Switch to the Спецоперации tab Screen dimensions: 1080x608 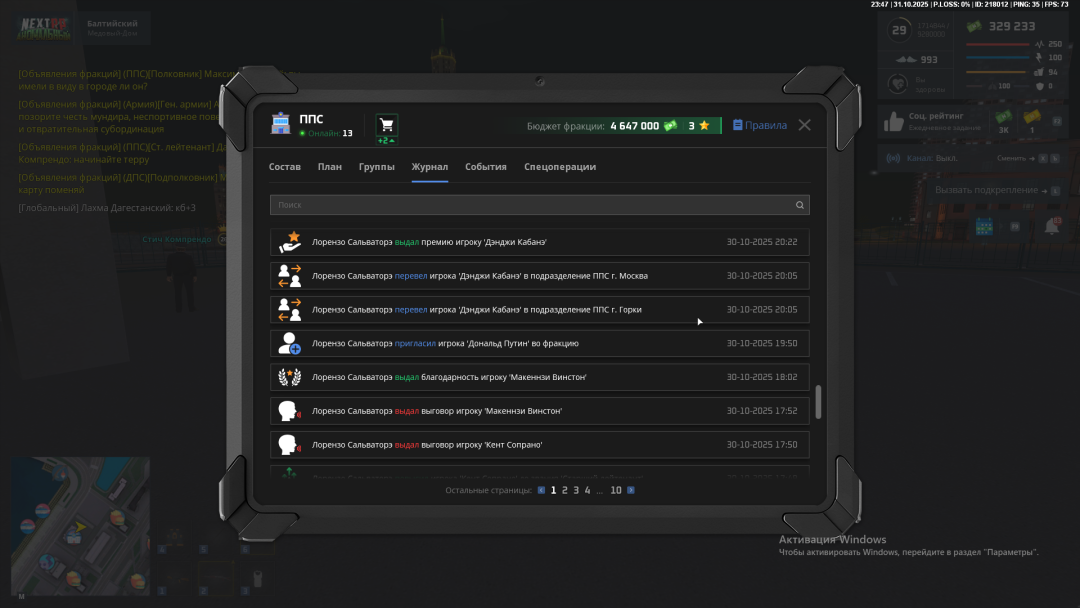[x=560, y=167]
